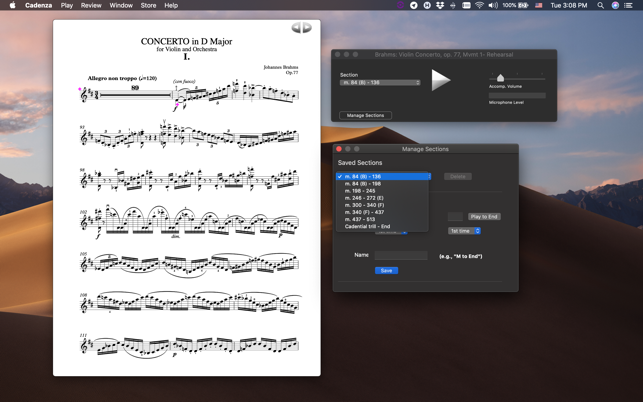Click the magenta marker at forte in measure 90
The width and height of the screenshot is (643, 402).
[177, 105]
